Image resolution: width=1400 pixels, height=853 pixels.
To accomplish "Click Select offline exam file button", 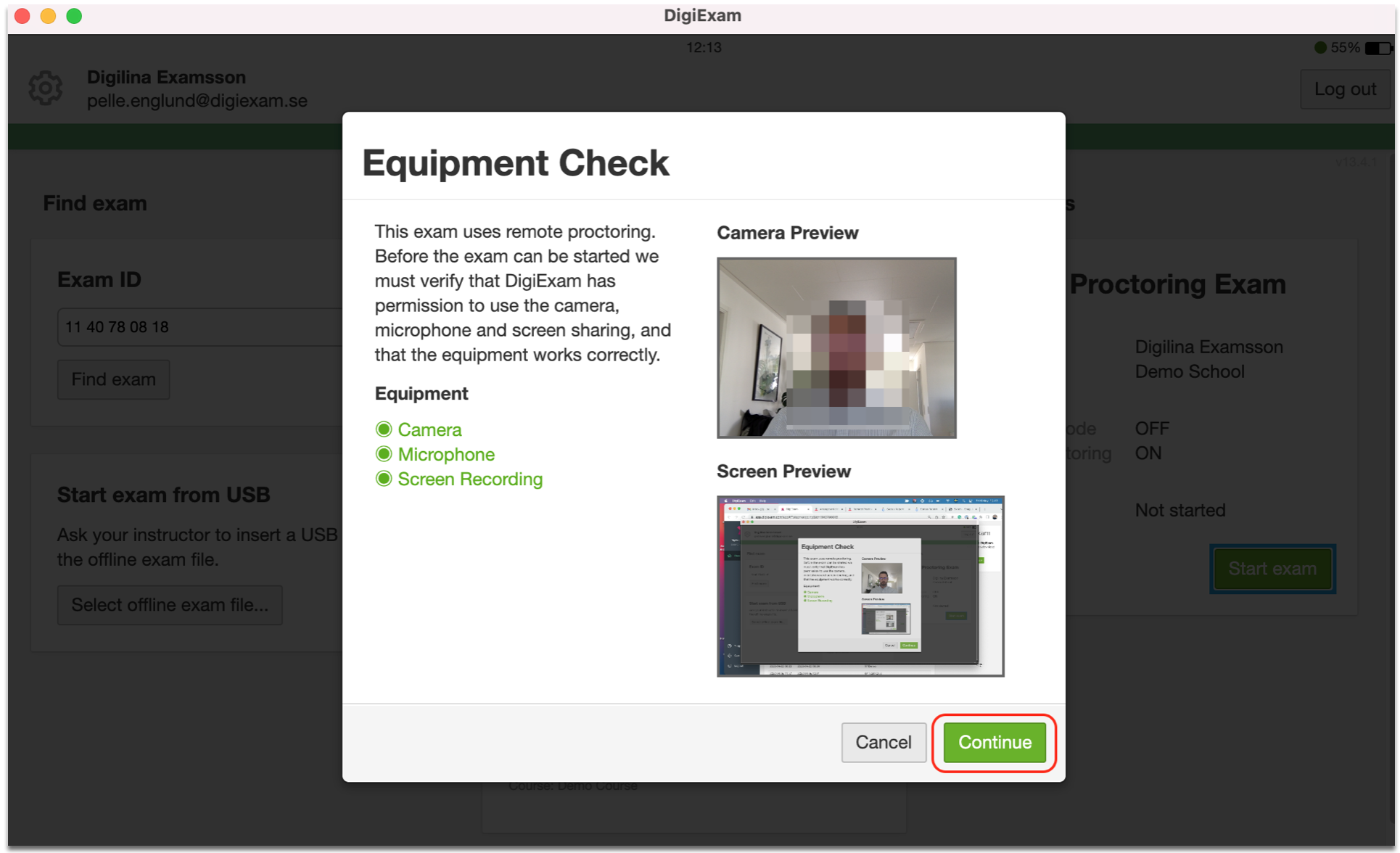I will 170,605.
